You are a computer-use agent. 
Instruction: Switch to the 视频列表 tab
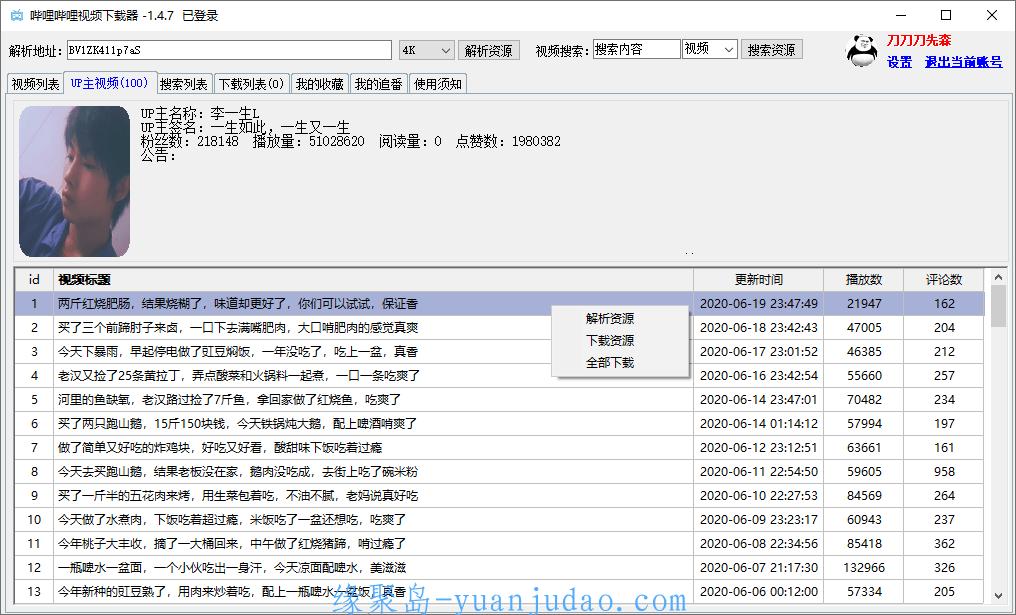[x=36, y=84]
